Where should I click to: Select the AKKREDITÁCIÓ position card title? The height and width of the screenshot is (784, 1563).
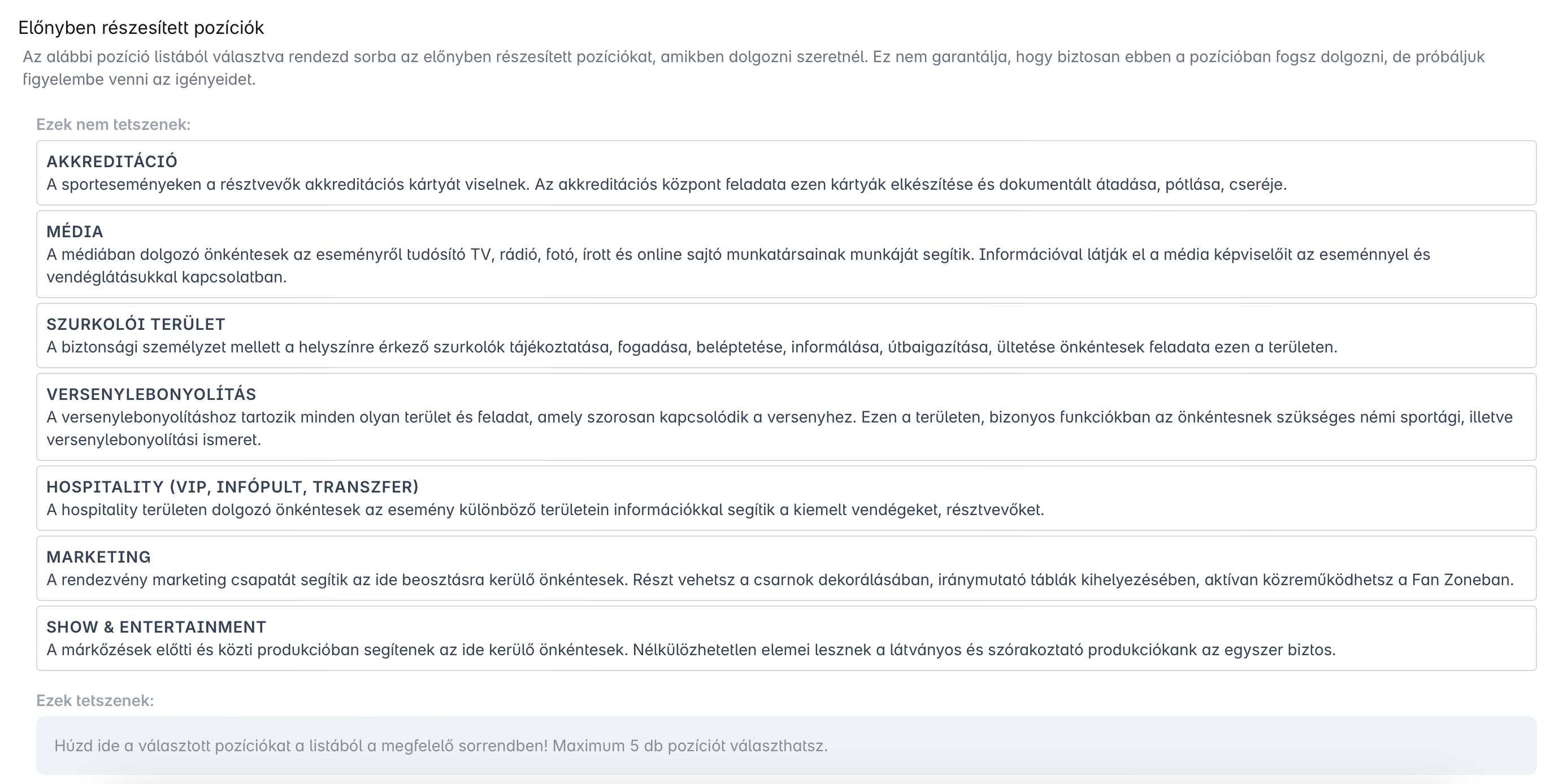(112, 162)
